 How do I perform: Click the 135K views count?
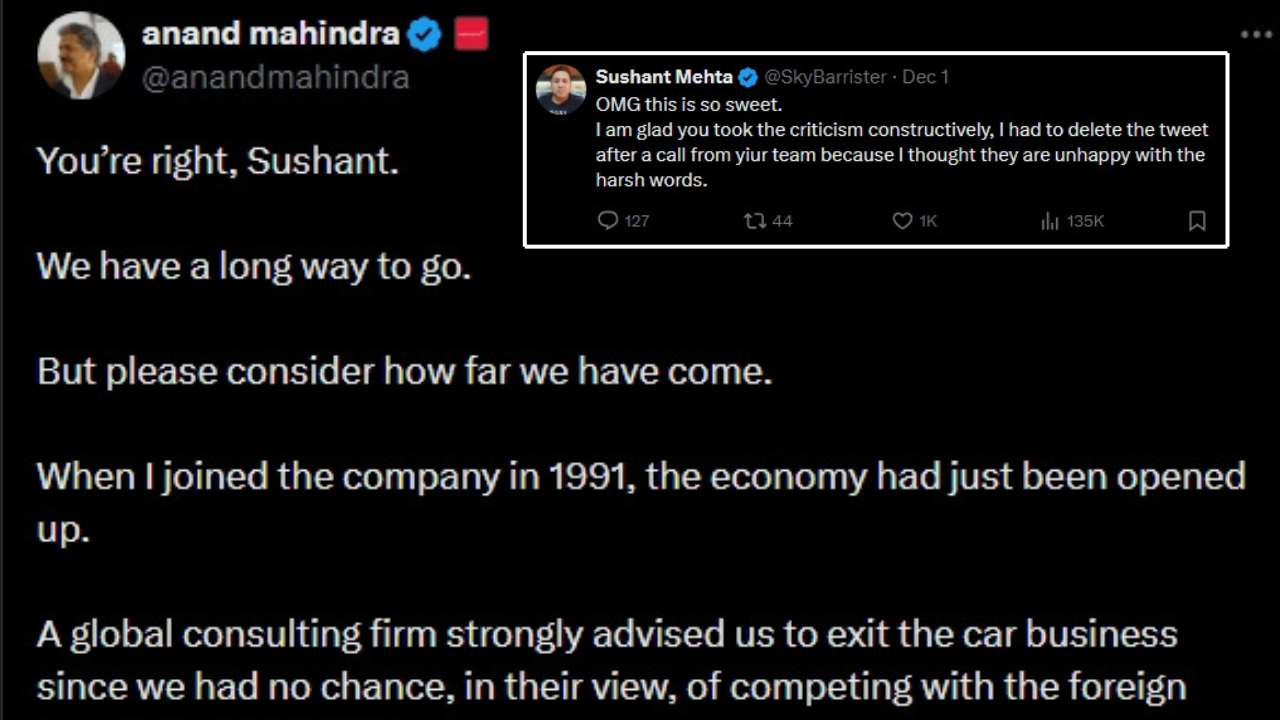click(1085, 221)
